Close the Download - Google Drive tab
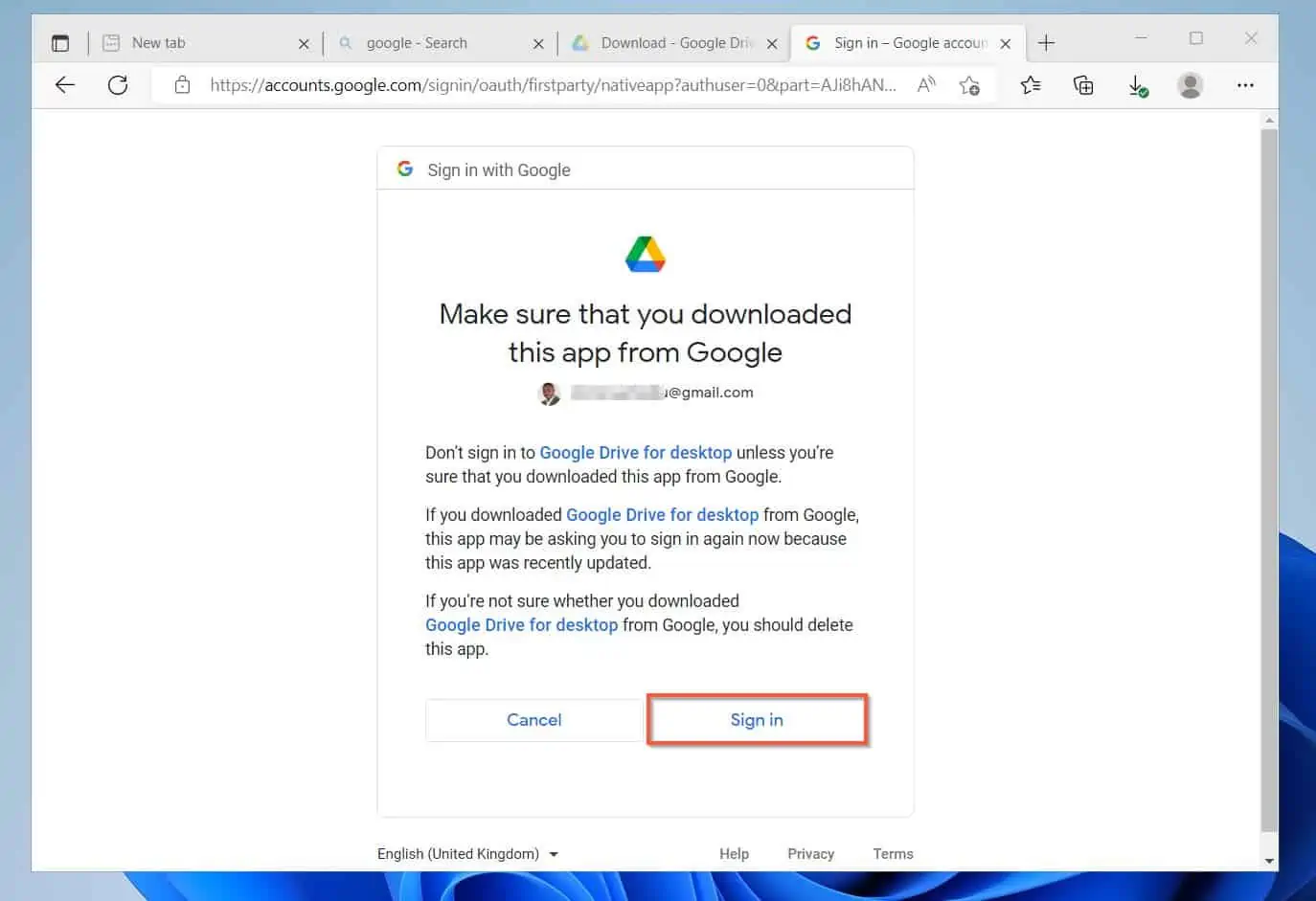 click(x=772, y=43)
